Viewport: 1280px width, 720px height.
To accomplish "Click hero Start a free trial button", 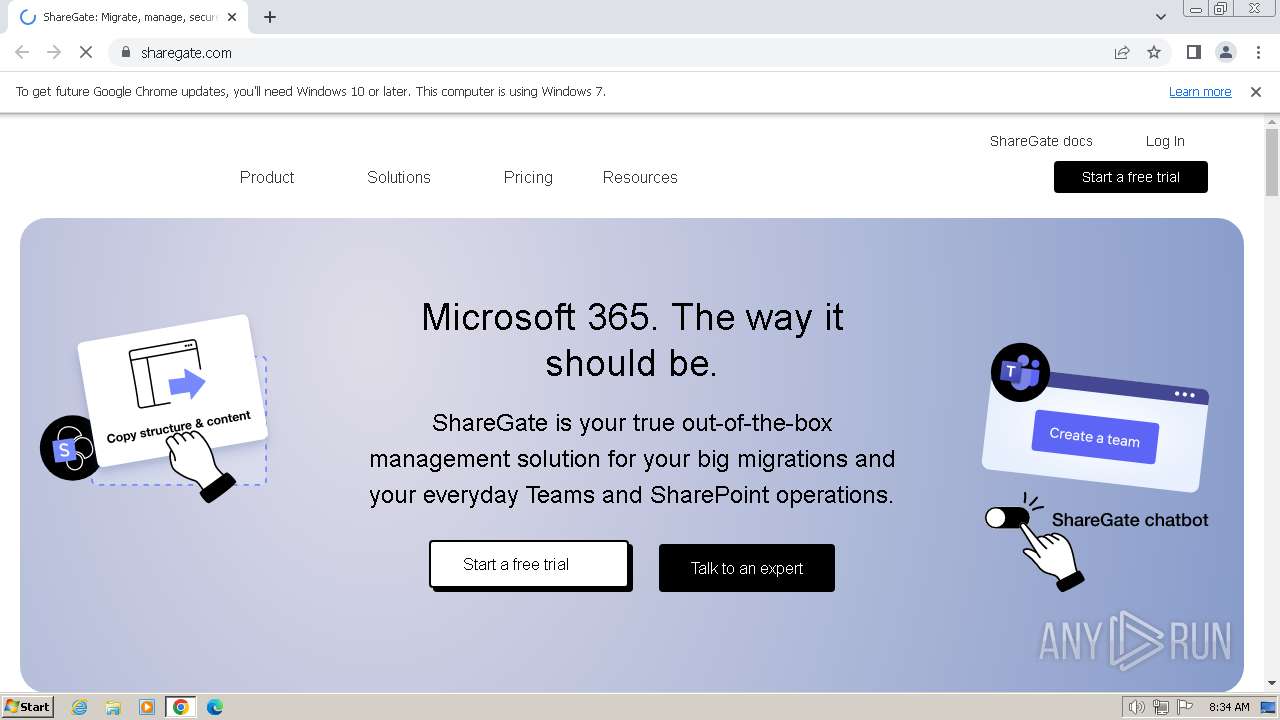I will click(x=529, y=564).
